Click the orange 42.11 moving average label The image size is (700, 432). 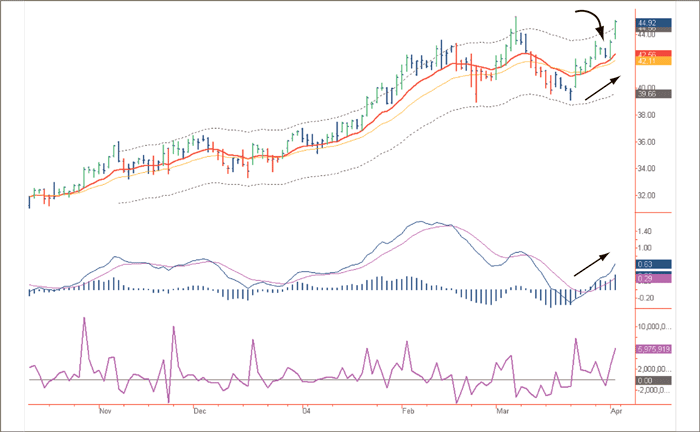coord(651,63)
